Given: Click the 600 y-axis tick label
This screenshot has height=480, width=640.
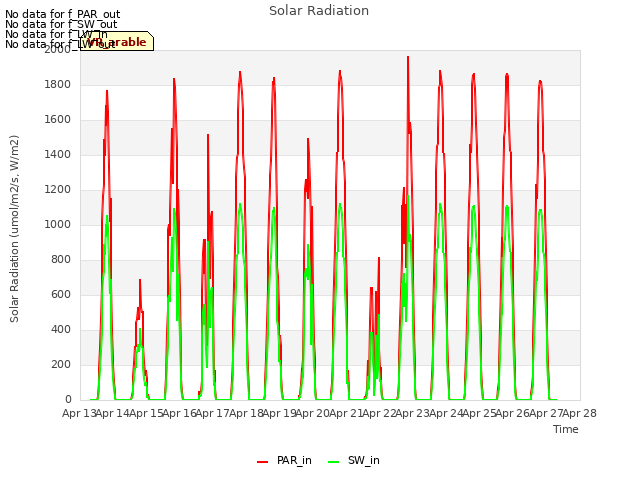Looking at the screenshot, I should [x=61, y=294].
